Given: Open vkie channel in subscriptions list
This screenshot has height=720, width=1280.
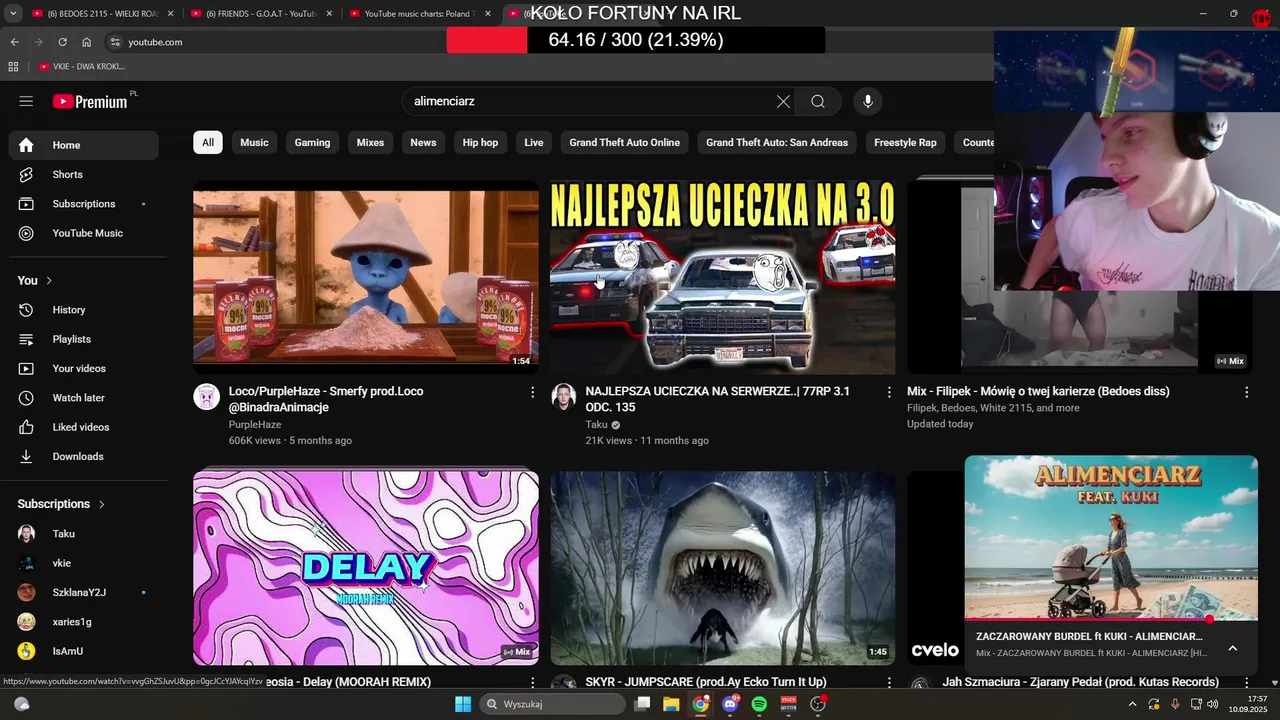Looking at the screenshot, I should click(x=84, y=563).
